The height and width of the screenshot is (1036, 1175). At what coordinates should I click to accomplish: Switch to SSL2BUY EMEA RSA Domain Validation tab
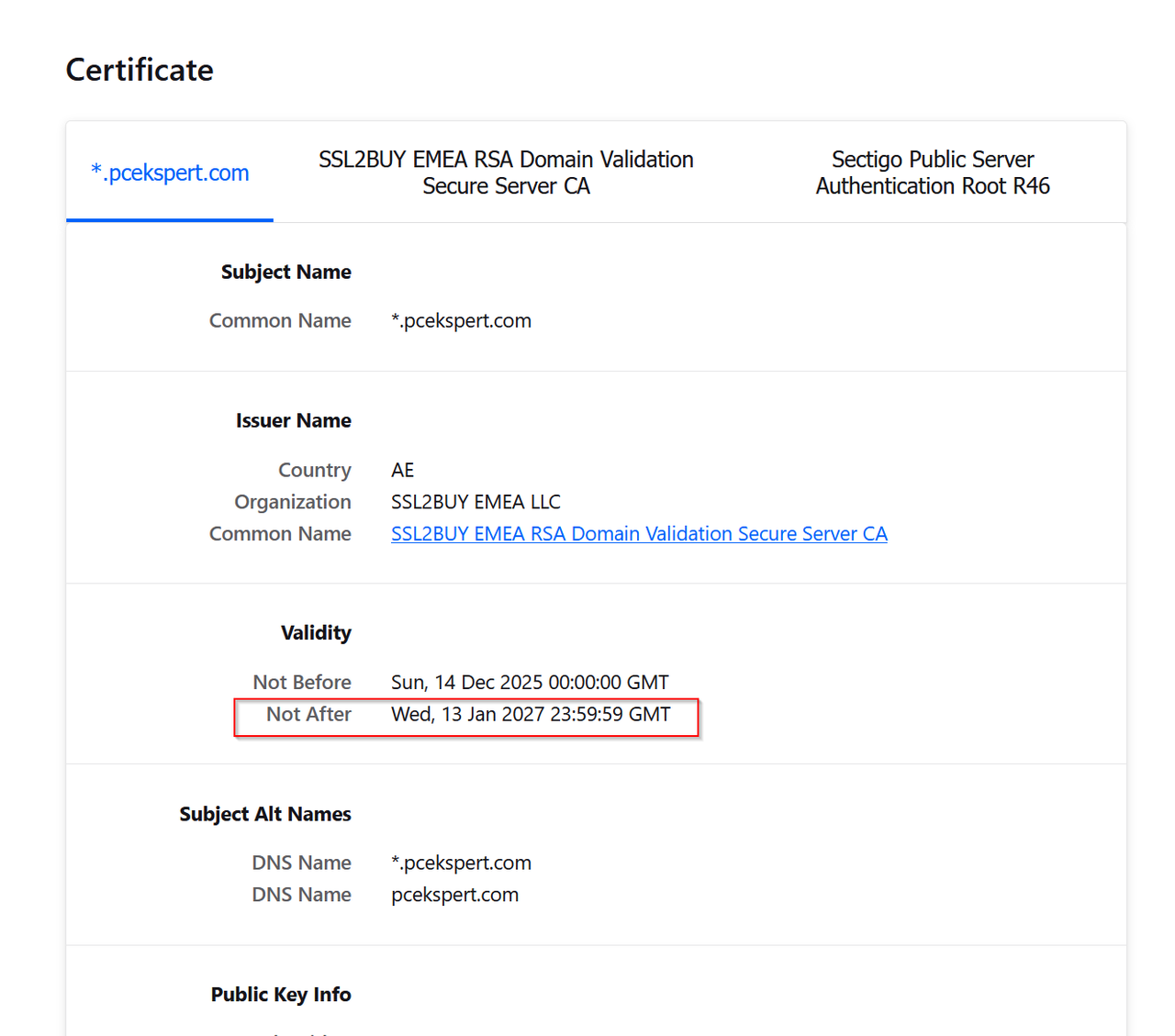click(506, 173)
